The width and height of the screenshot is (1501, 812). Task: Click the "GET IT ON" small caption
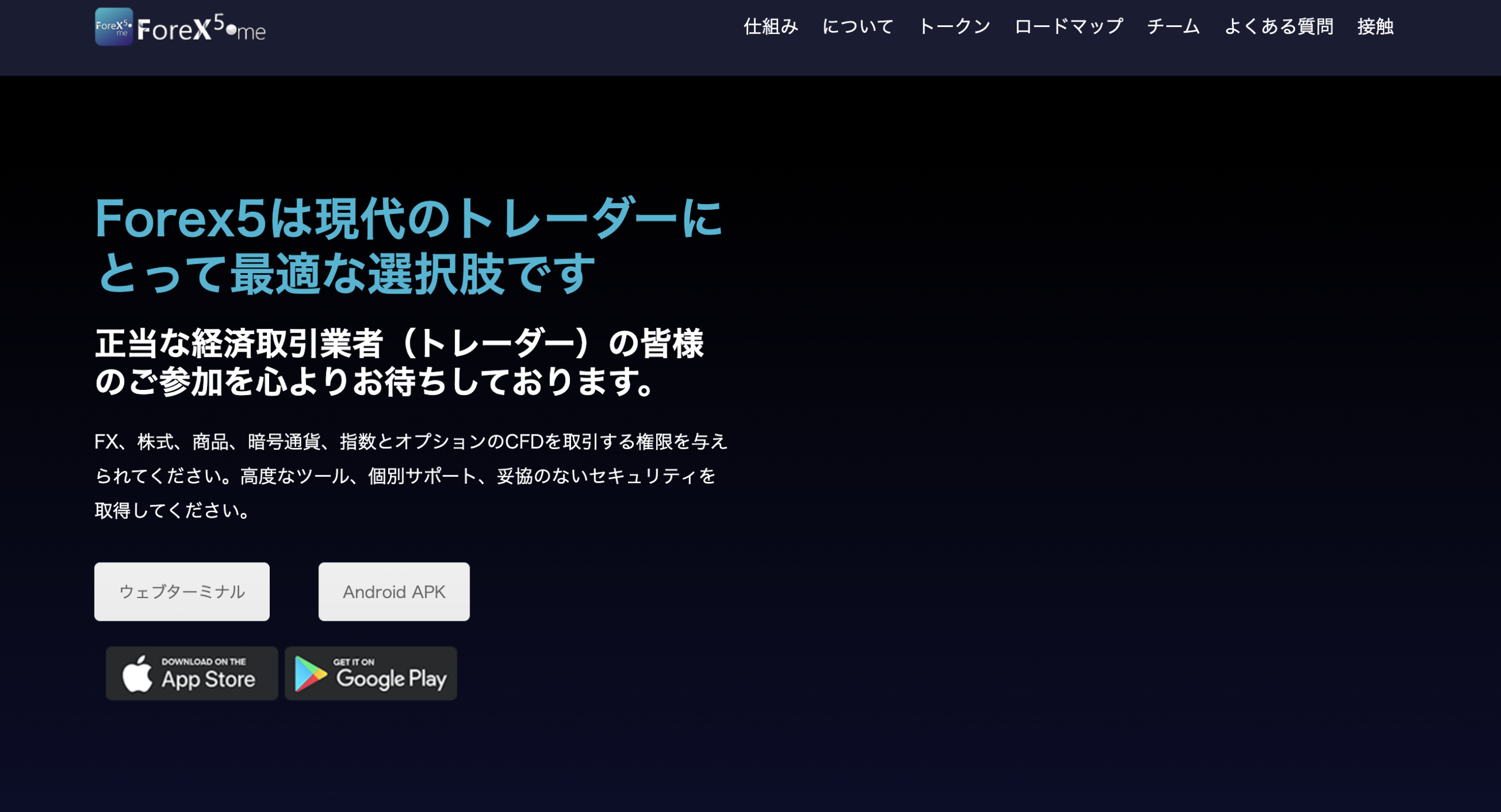tap(354, 661)
